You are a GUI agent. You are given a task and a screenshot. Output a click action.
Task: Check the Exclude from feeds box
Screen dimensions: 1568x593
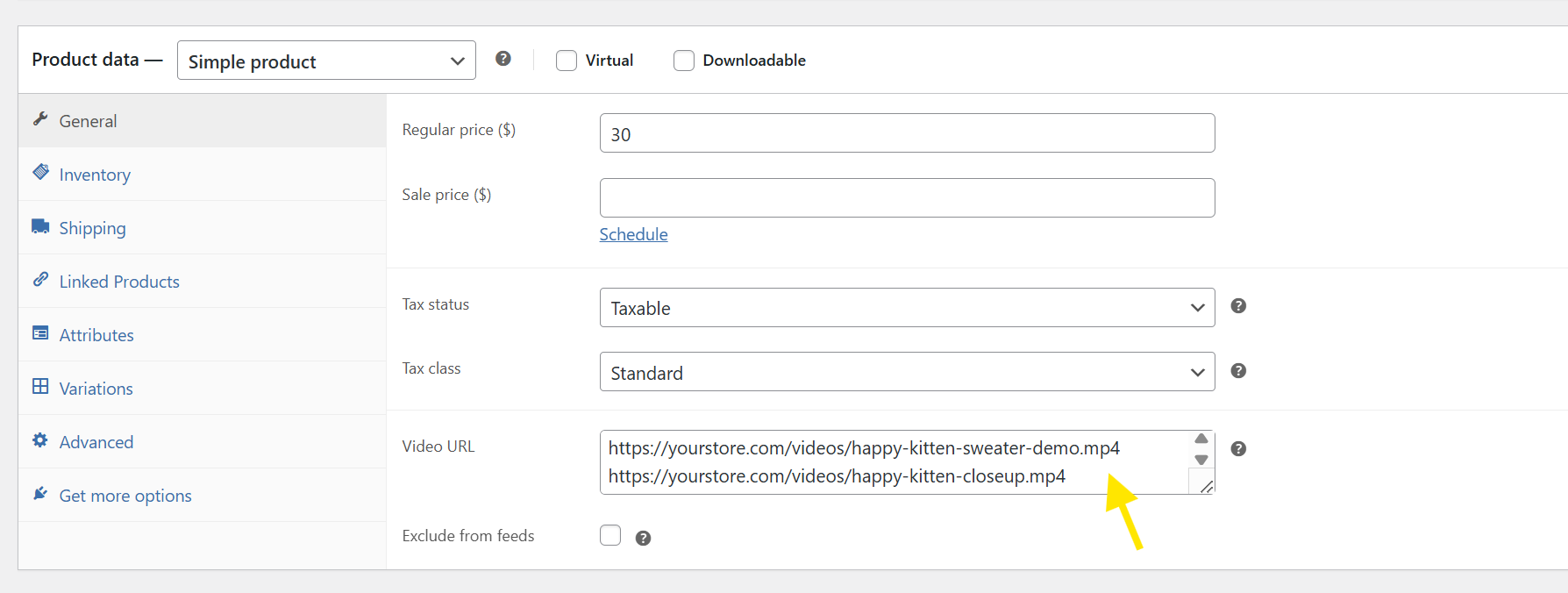click(x=610, y=535)
